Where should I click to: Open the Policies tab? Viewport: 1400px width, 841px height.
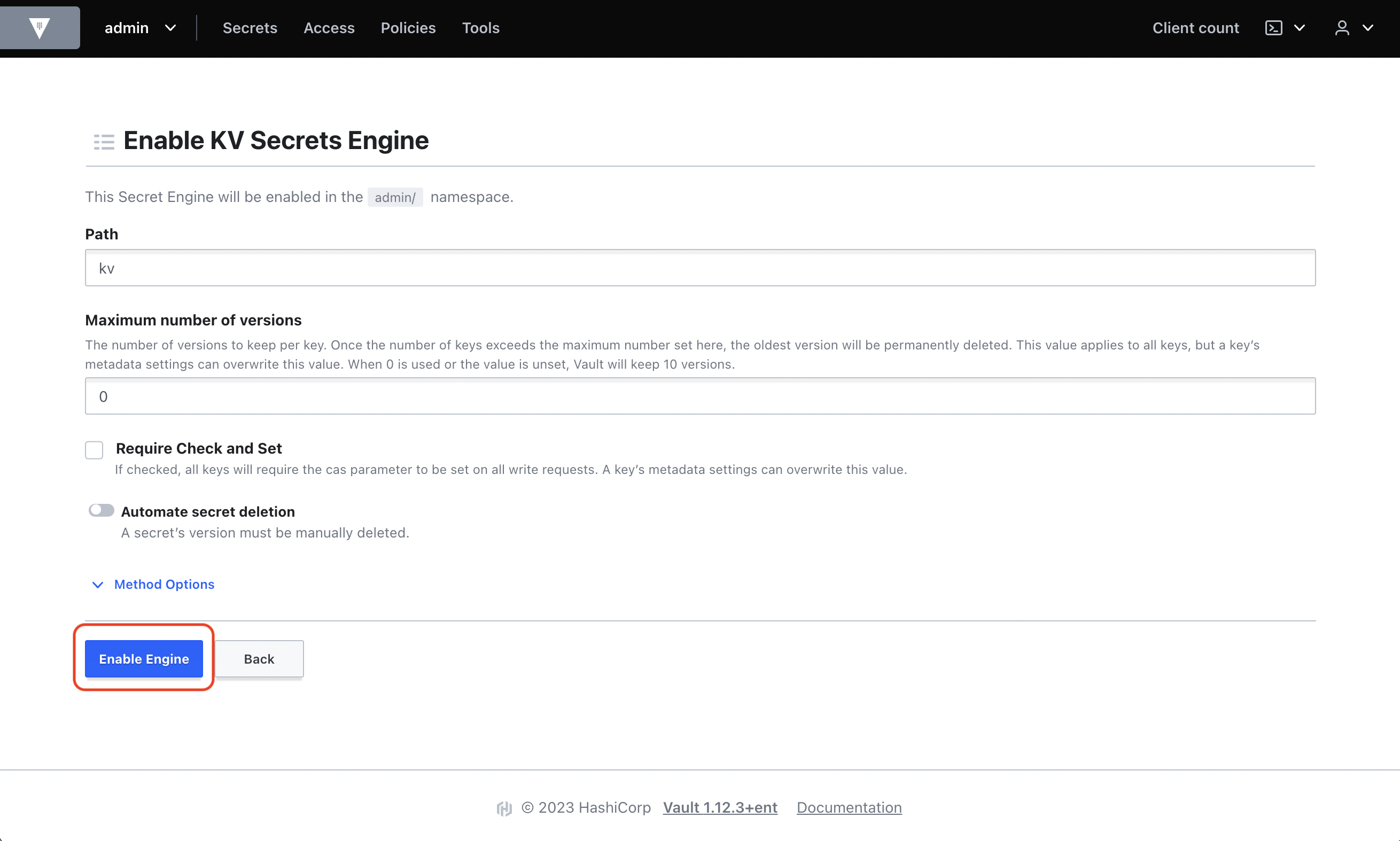pos(408,28)
